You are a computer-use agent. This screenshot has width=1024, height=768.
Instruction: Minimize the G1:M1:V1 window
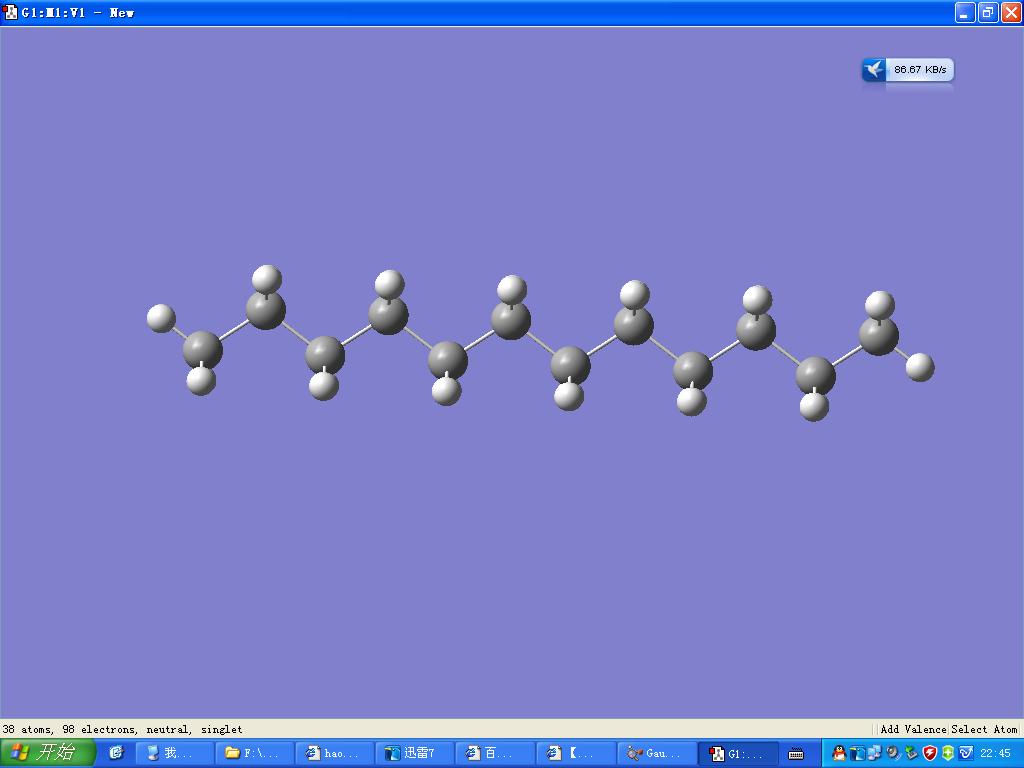click(965, 12)
